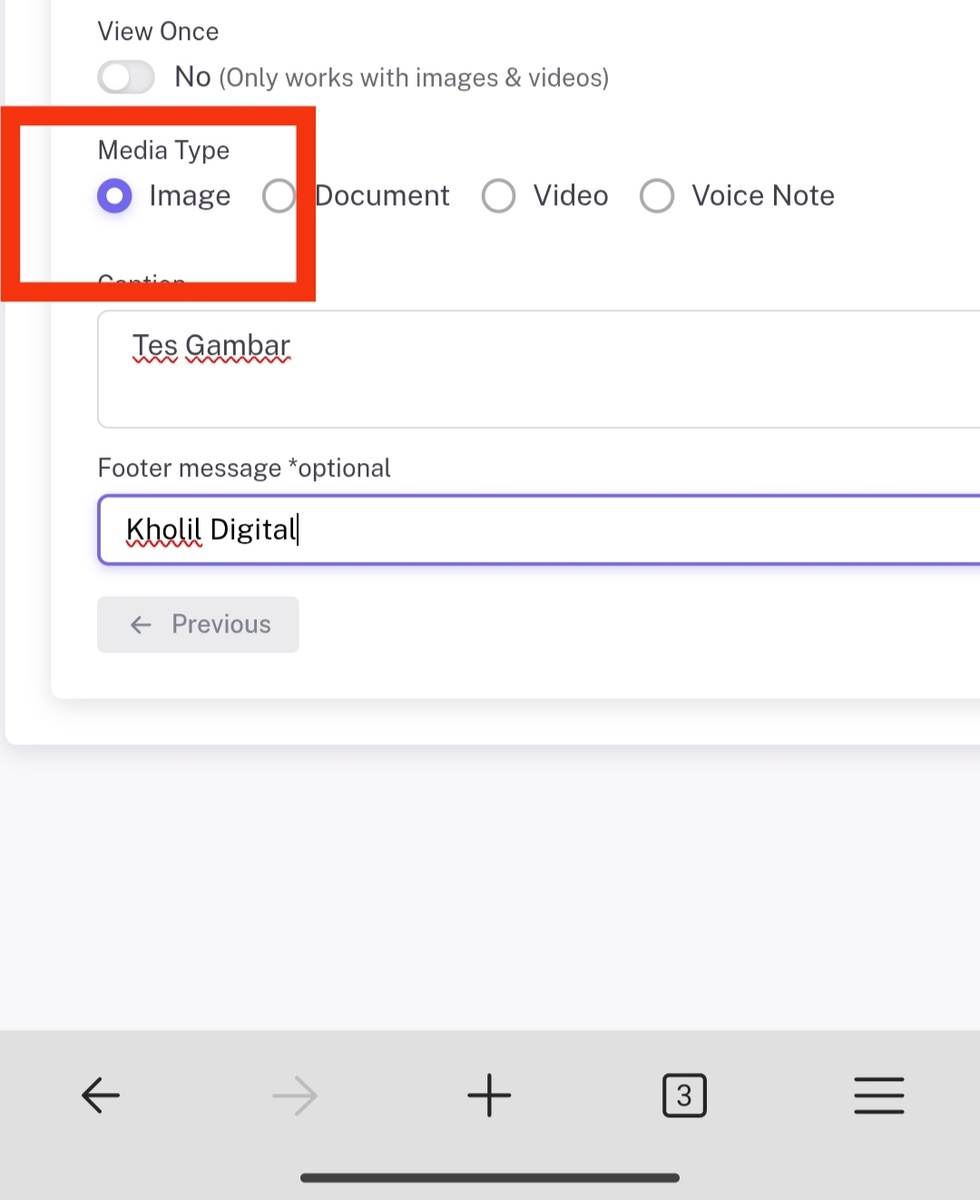The image size is (980, 1200).
Task: Open the browser hamburger menu
Action: (879, 1095)
